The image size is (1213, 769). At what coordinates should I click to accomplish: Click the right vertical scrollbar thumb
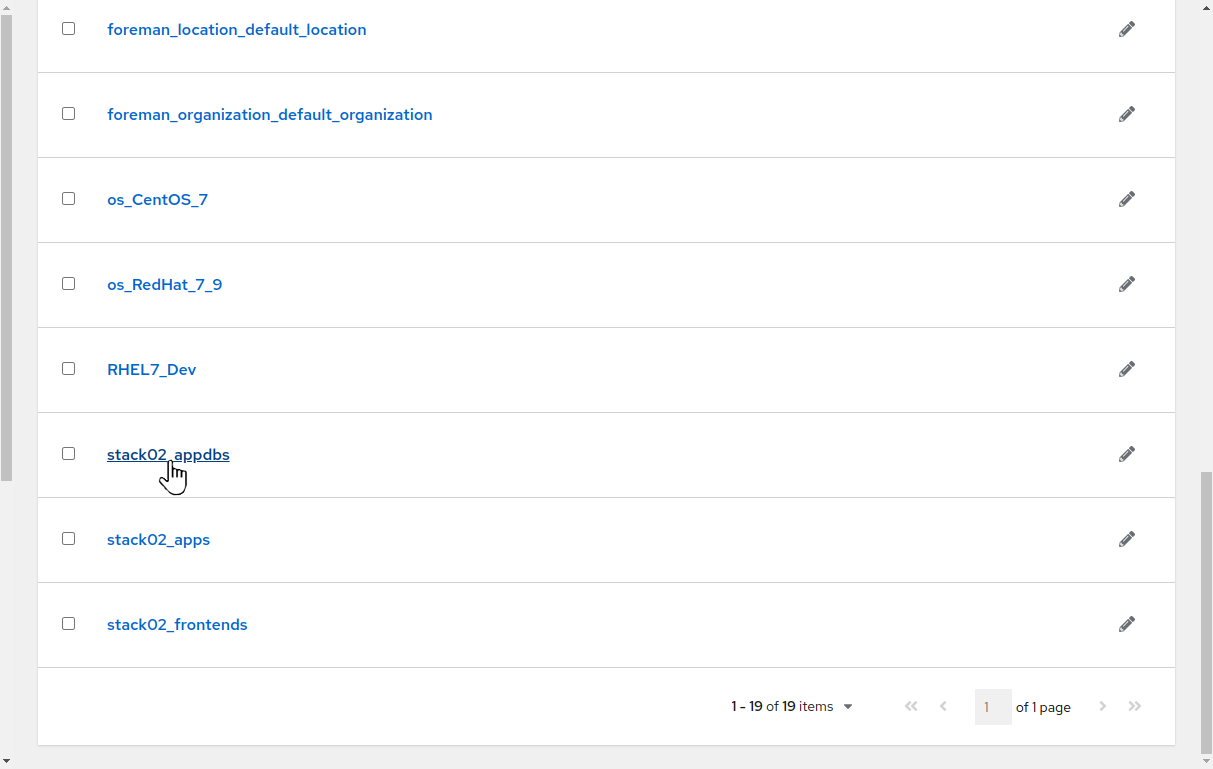click(1206, 613)
